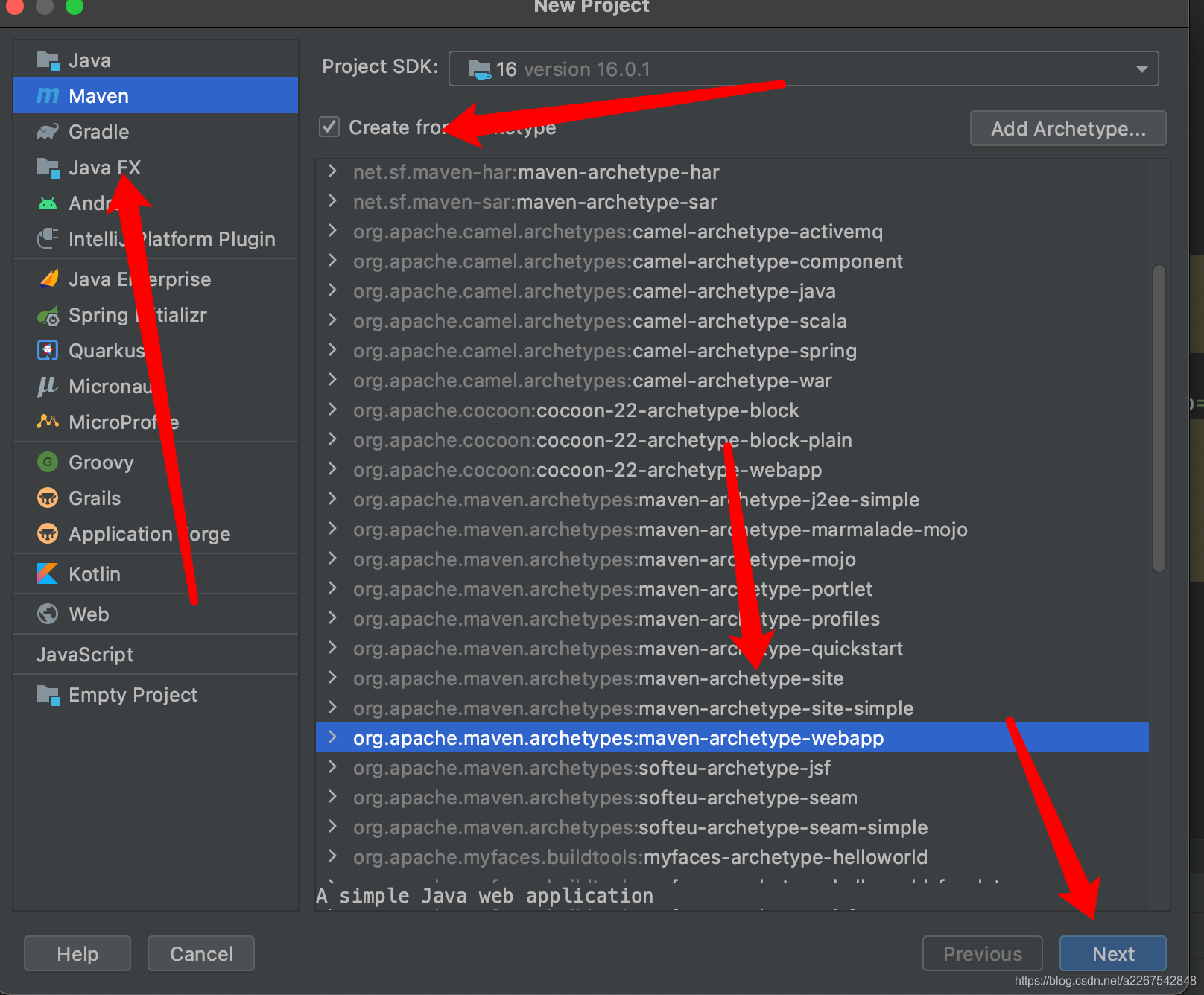This screenshot has height=995, width=1204.
Task: Click the Grails icon
Action: pyautogui.click(x=48, y=498)
